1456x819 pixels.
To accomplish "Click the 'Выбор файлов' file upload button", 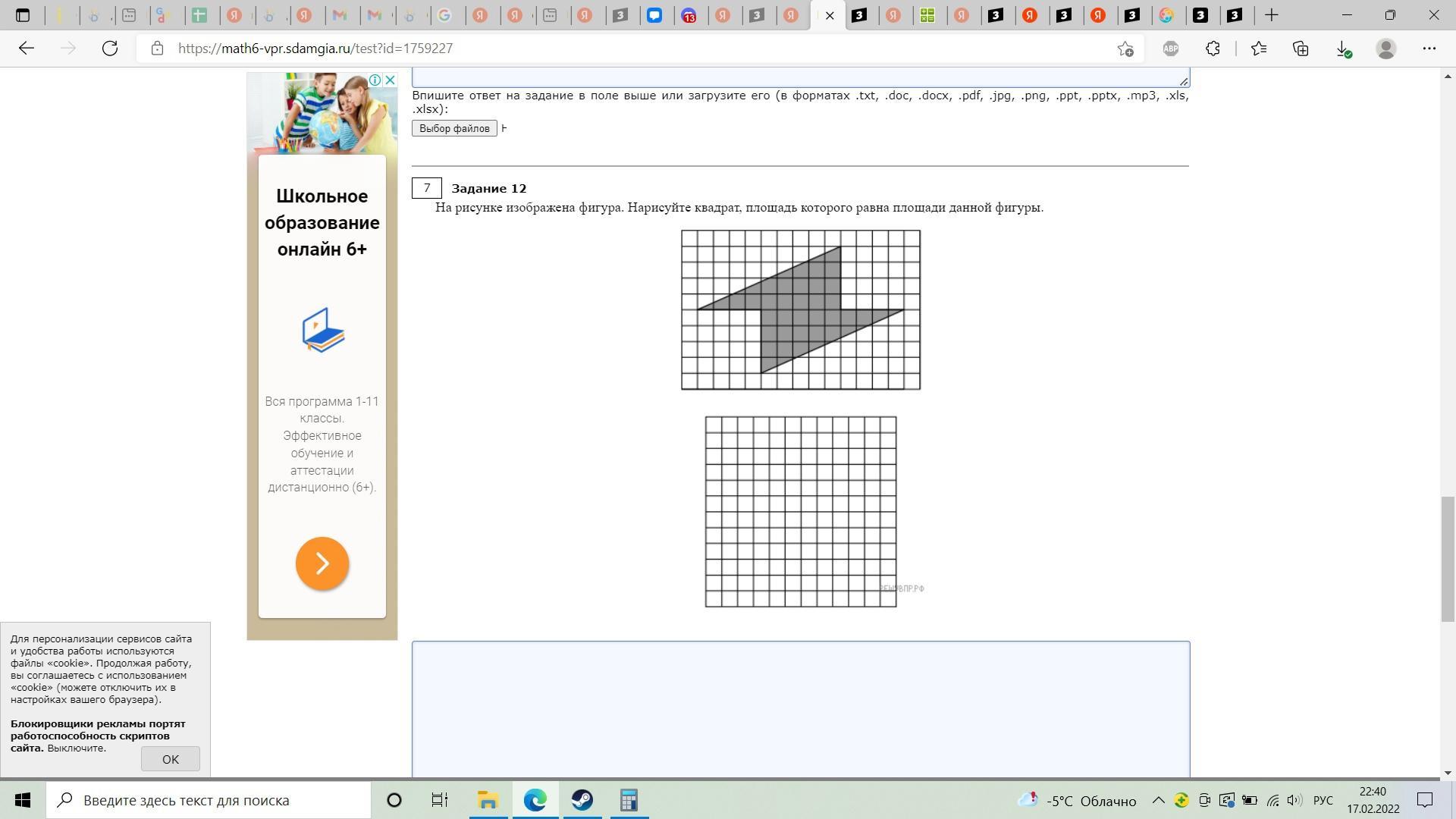I will (x=454, y=128).
